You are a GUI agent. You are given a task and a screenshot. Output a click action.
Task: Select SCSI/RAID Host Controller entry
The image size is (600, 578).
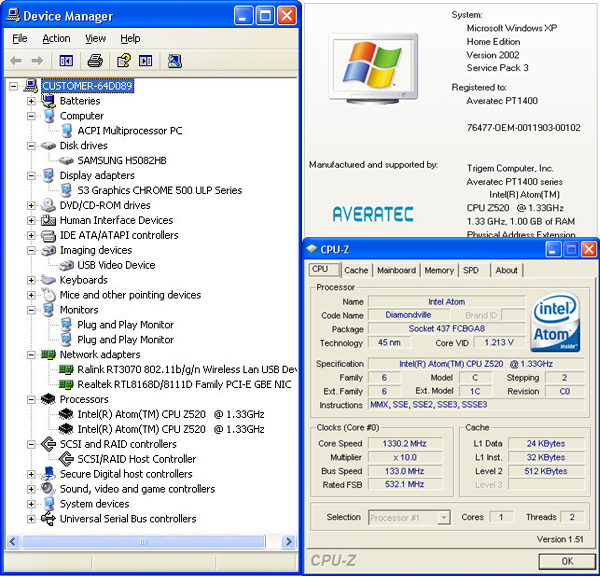point(137,459)
